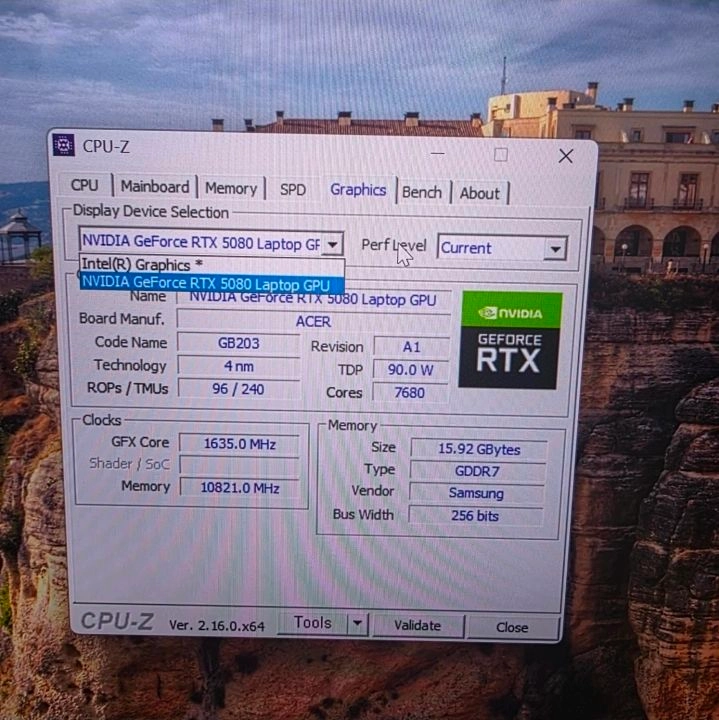719x720 pixels.
Task: Click the Code Name value GB203
Action: pos(239,343)
